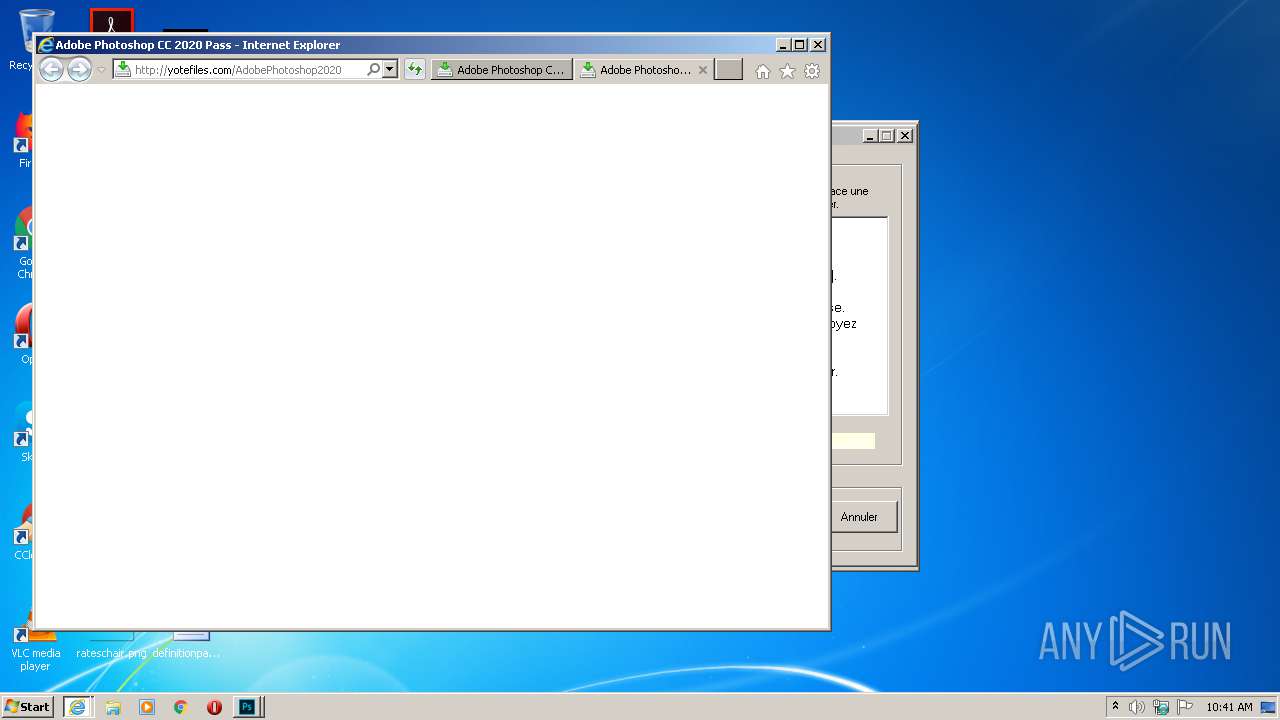Click the Show desktop button
The image size is (1280, 720).
coord(1270,707)
